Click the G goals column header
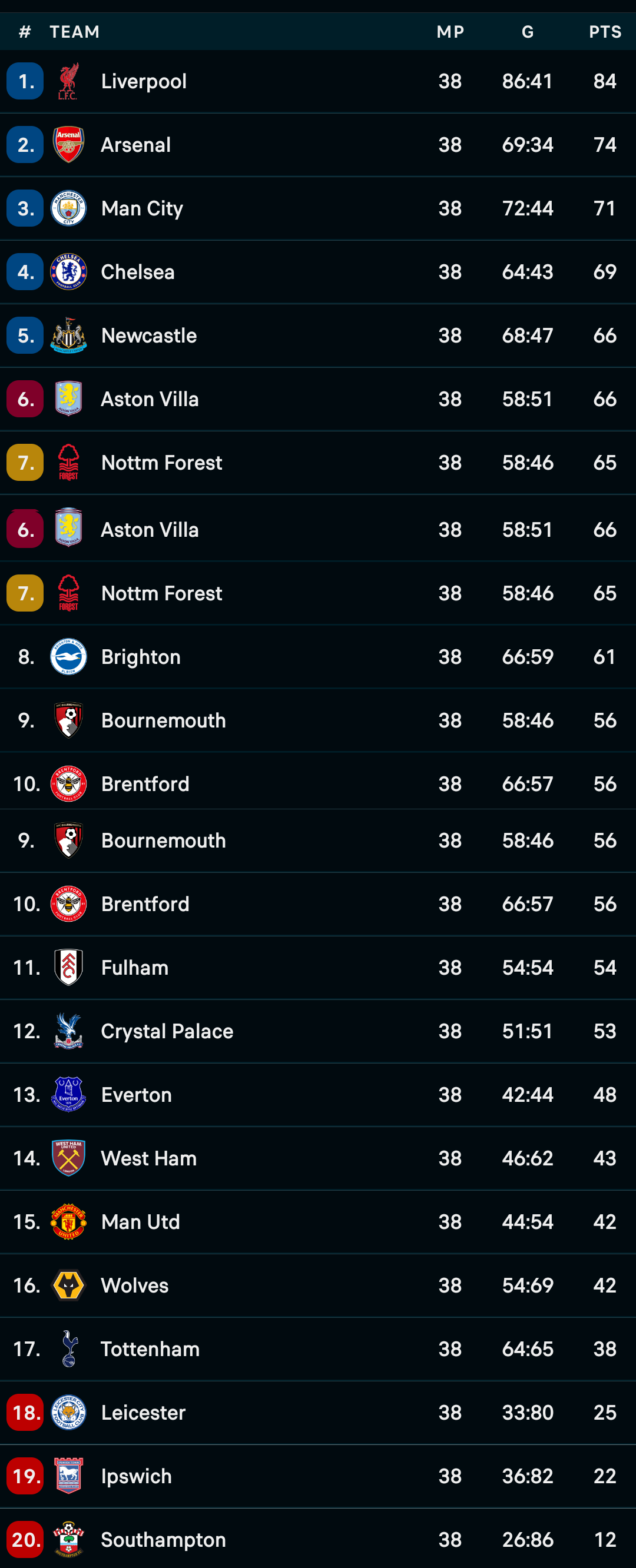Screen dimensions: 636x1568 [x=528, y=32]
